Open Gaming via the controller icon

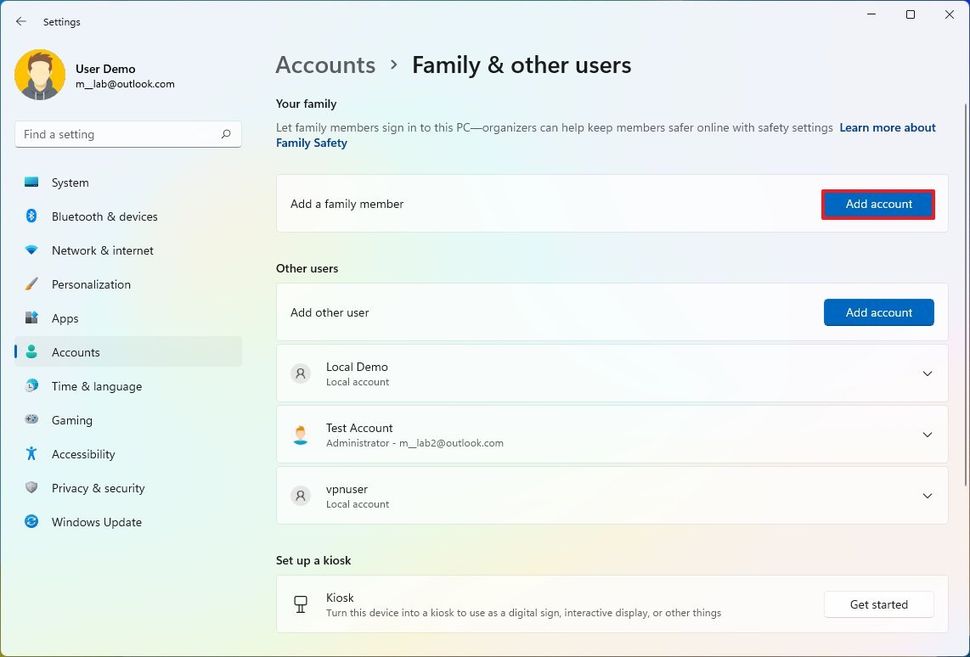32,421
